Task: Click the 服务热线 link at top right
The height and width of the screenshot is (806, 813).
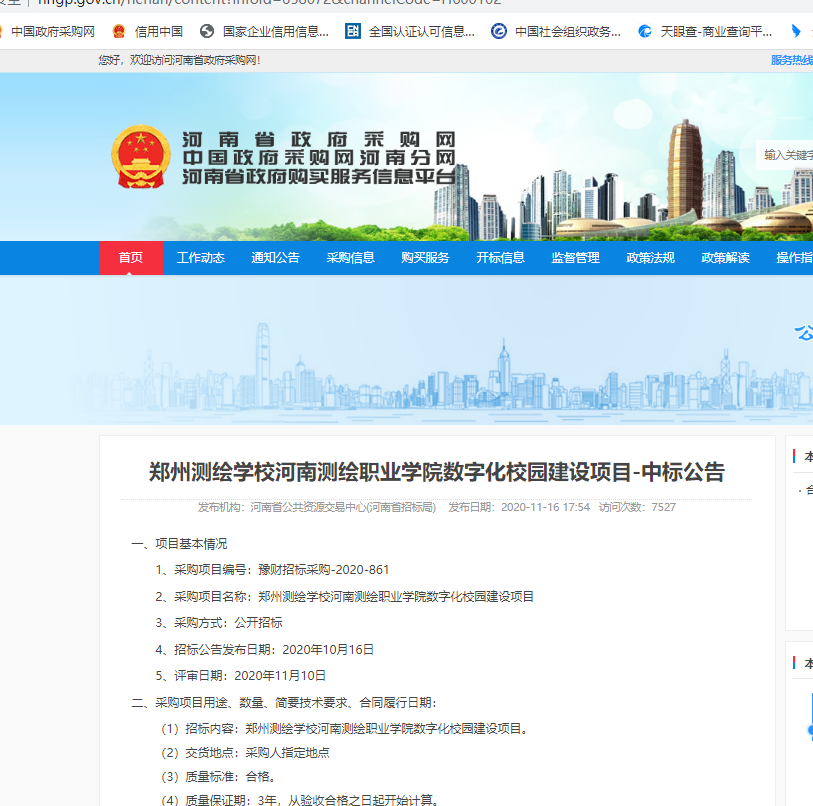Action: coord(792,61)
